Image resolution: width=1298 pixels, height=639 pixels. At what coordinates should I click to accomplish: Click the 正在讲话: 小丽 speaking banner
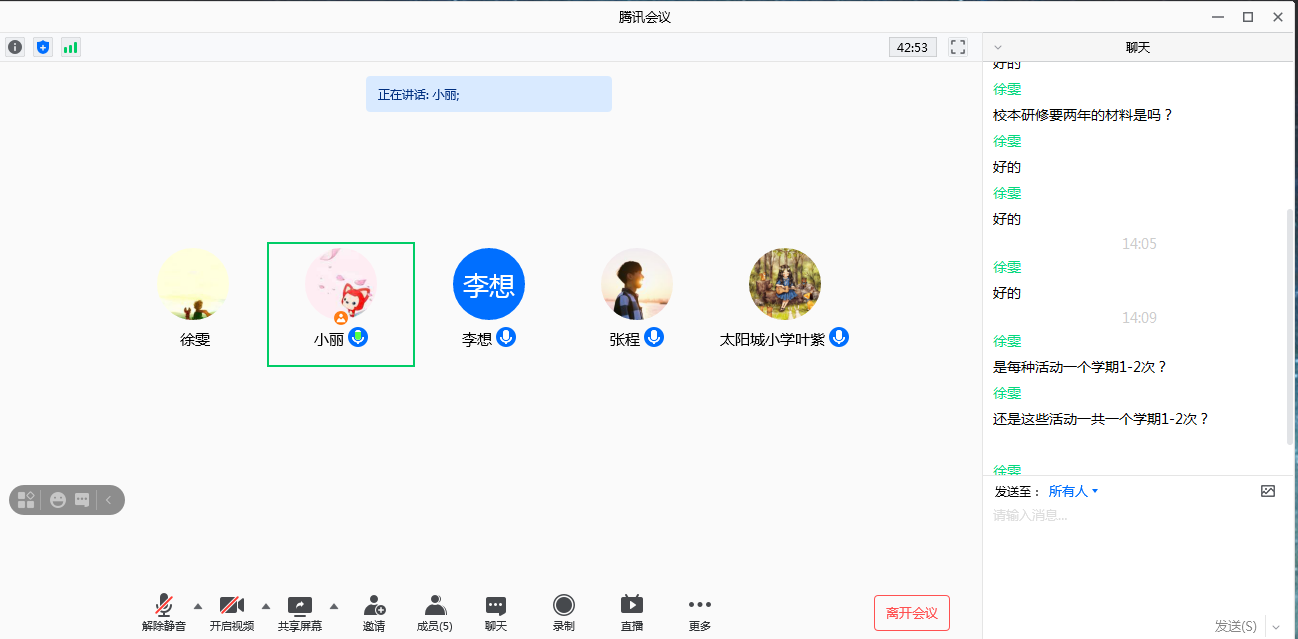click(489, 94)
